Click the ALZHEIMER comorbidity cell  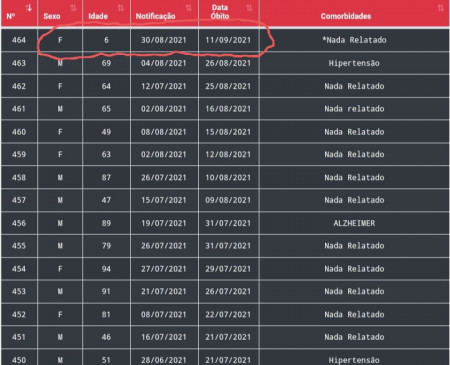[354, 223]
